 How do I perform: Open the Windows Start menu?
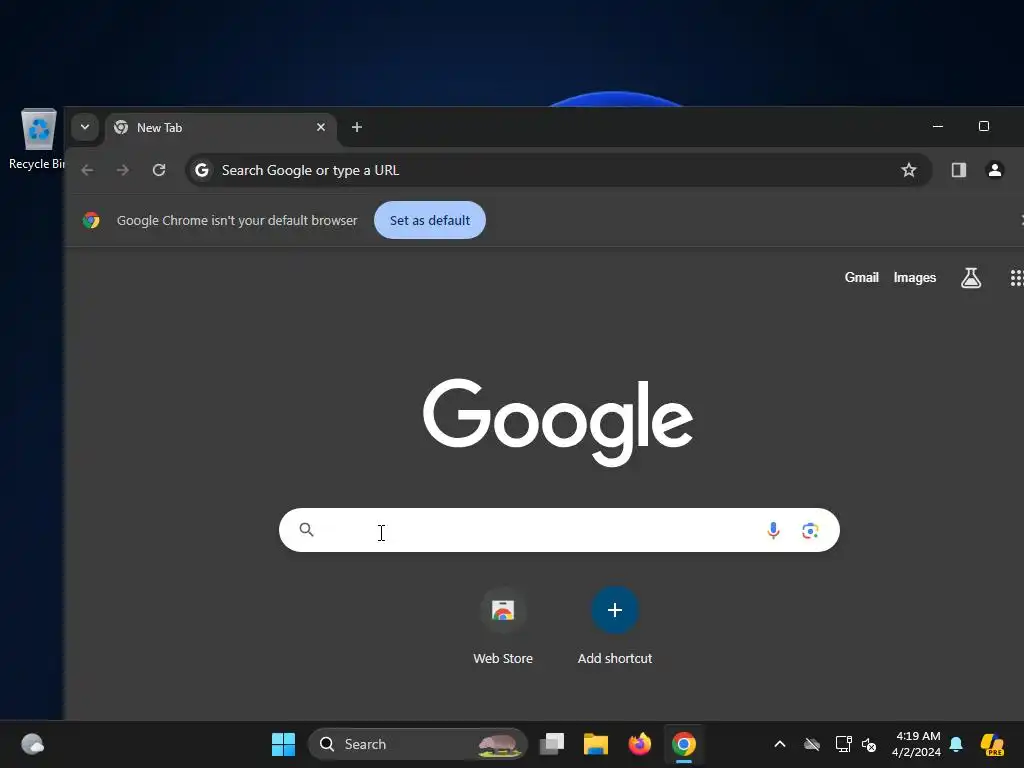(283, 744)
